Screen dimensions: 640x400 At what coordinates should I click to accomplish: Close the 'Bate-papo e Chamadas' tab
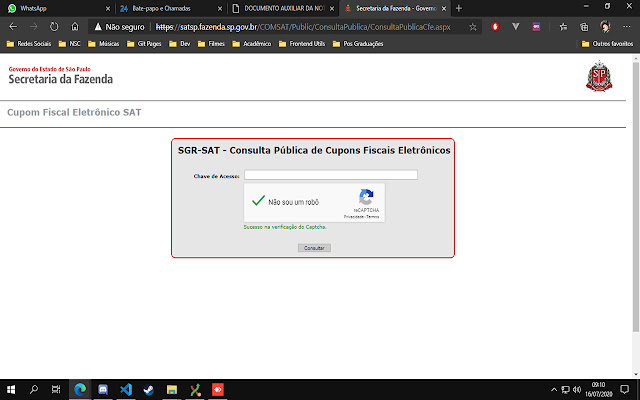click(x=220, y=8)
